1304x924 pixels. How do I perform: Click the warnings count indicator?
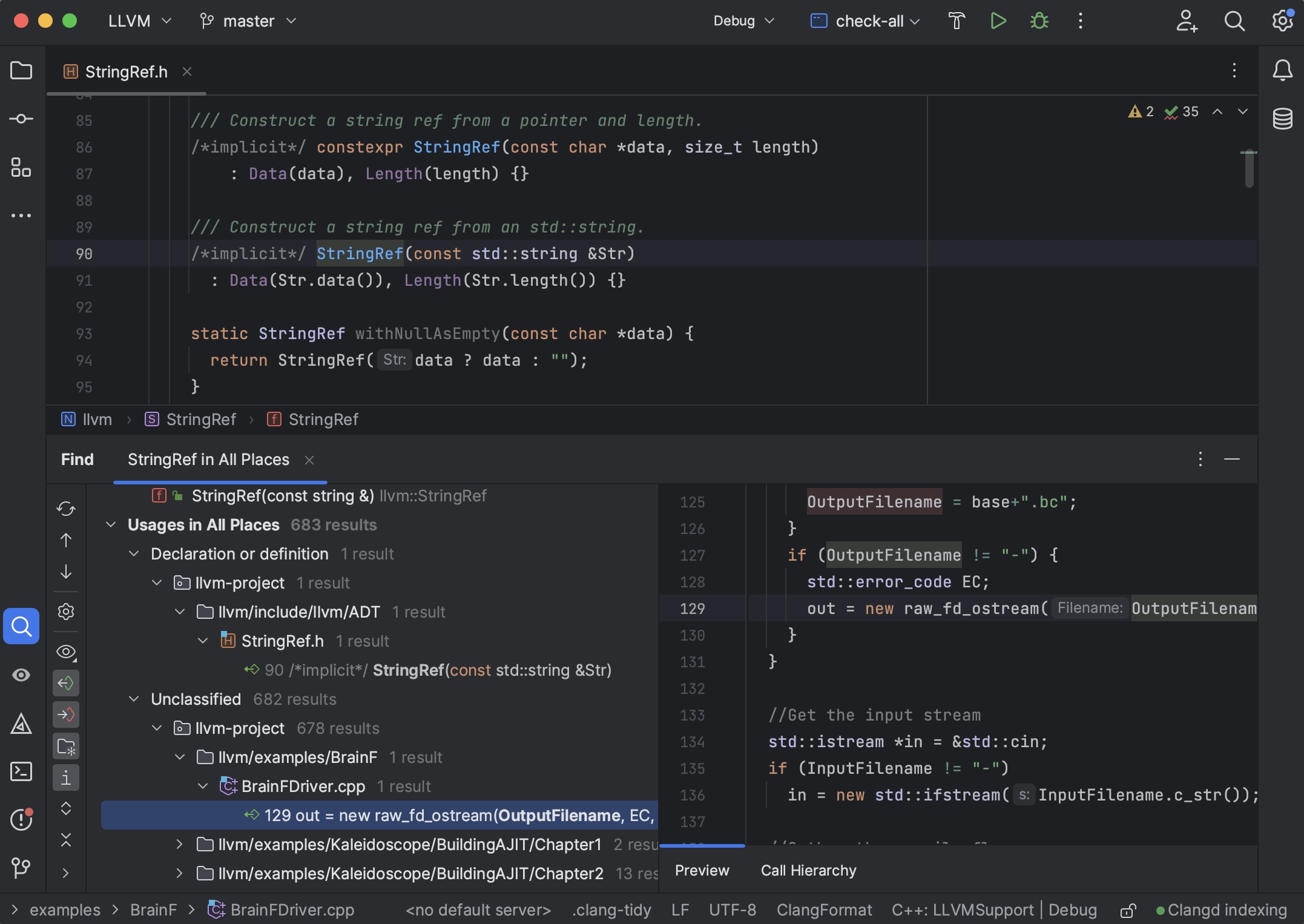(x=1141, y=111)
